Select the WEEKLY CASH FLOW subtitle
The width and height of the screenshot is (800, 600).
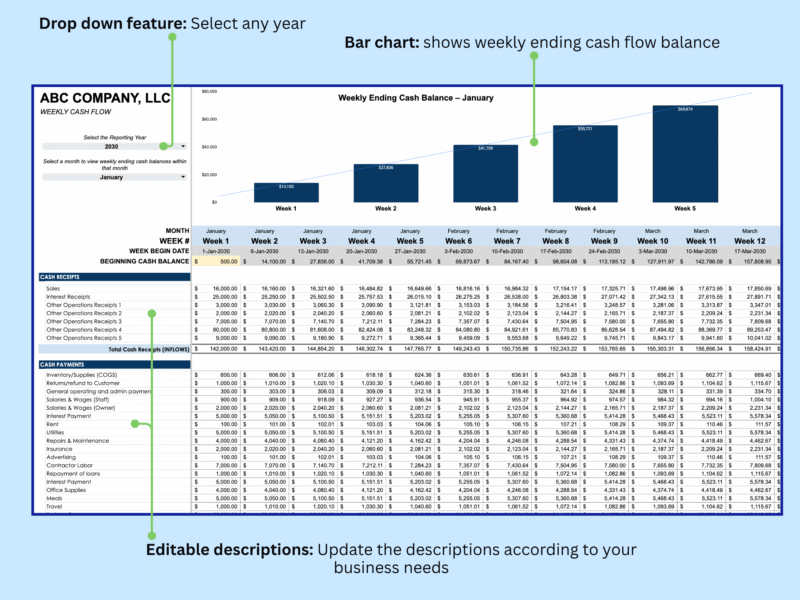pos(76,112)
